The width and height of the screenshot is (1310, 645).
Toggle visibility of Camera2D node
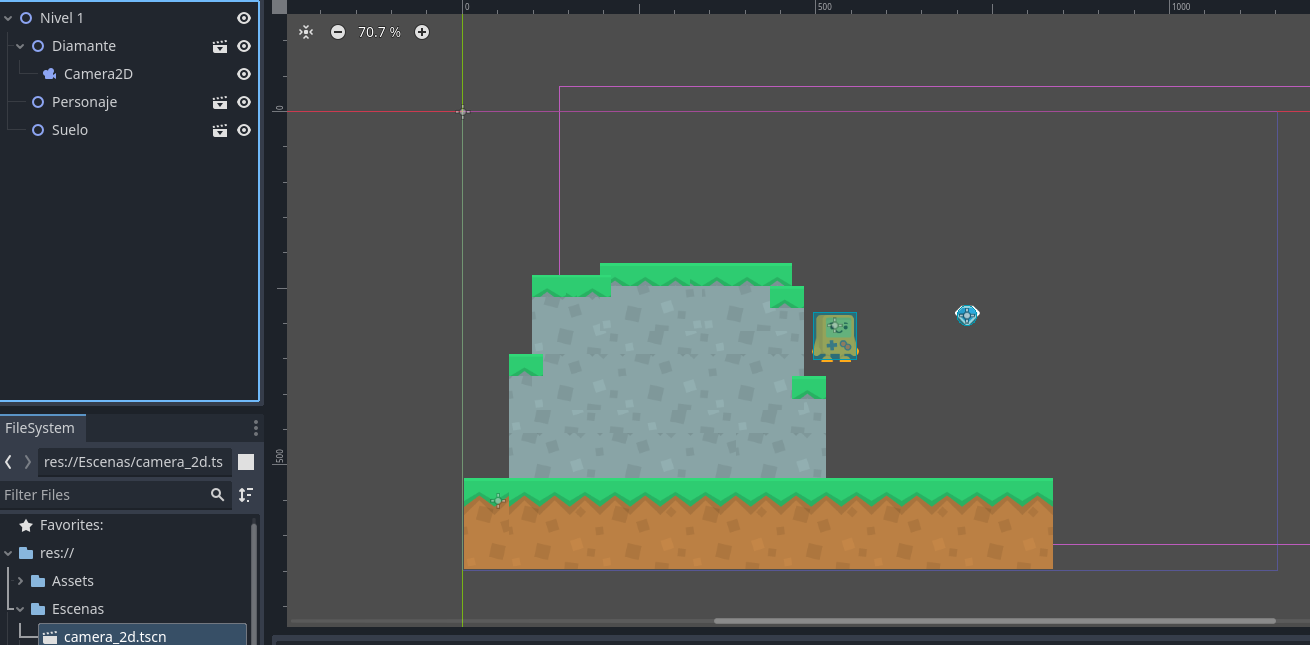[244, 74]
